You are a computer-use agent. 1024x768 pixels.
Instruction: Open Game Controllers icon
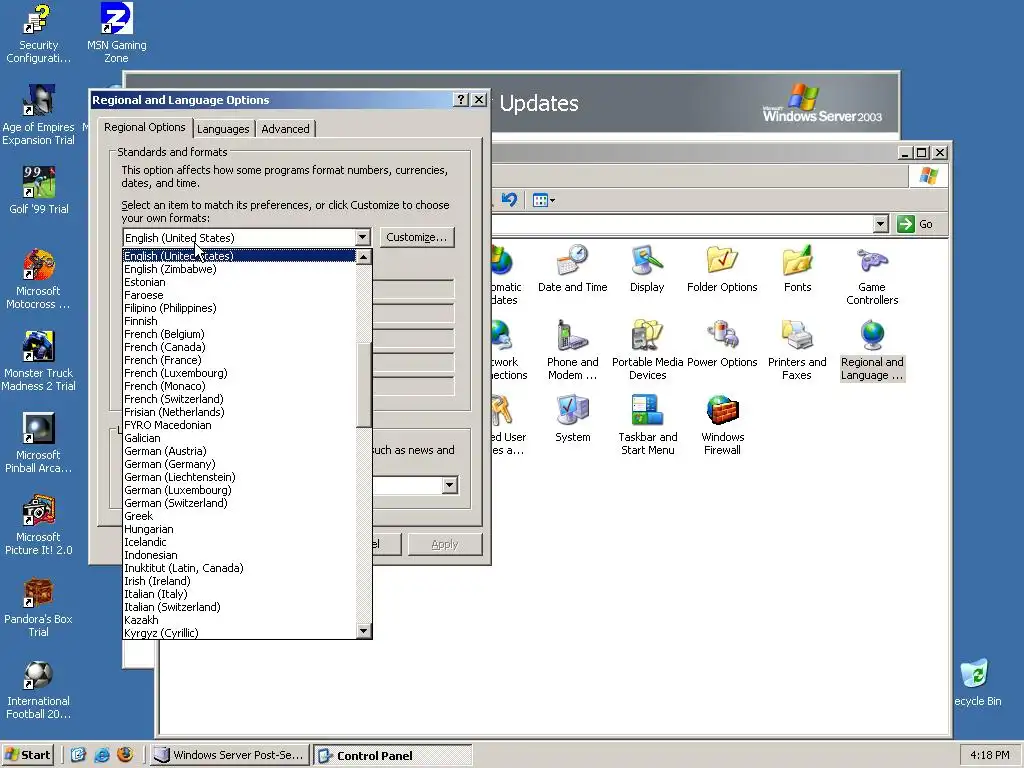point(872,275)
